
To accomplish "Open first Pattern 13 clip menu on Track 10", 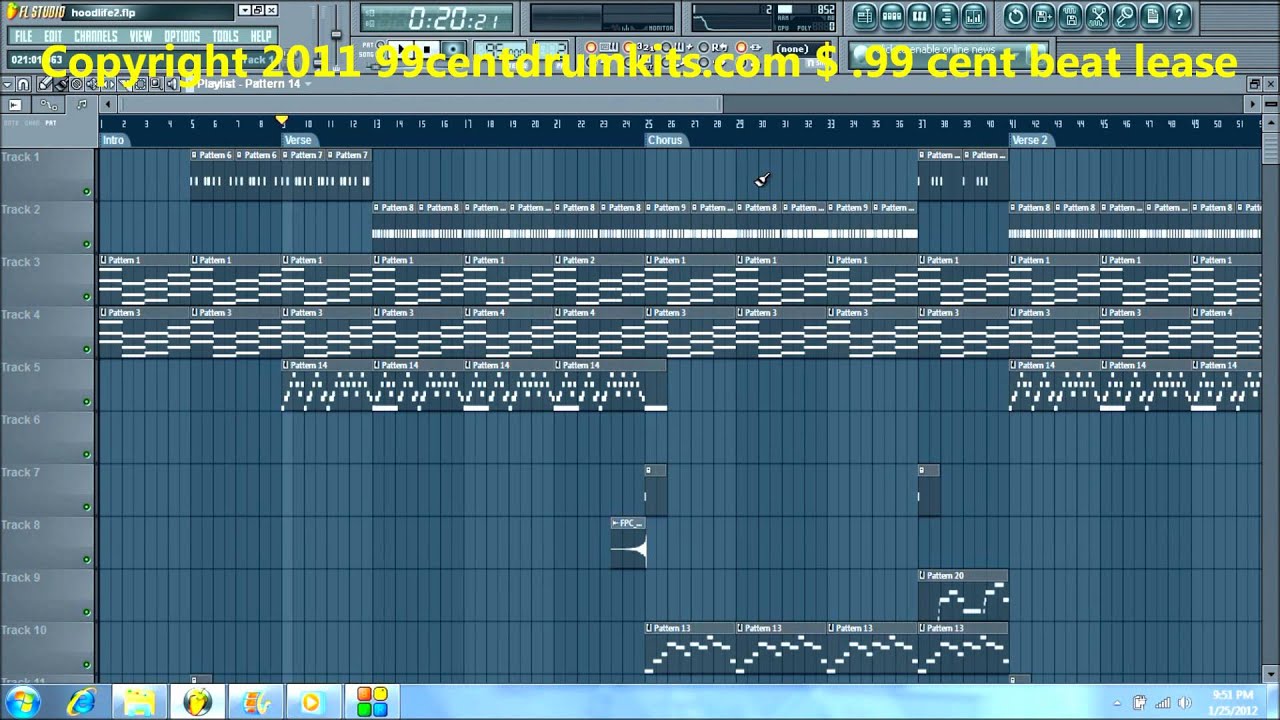I will (x=649, y=628).
